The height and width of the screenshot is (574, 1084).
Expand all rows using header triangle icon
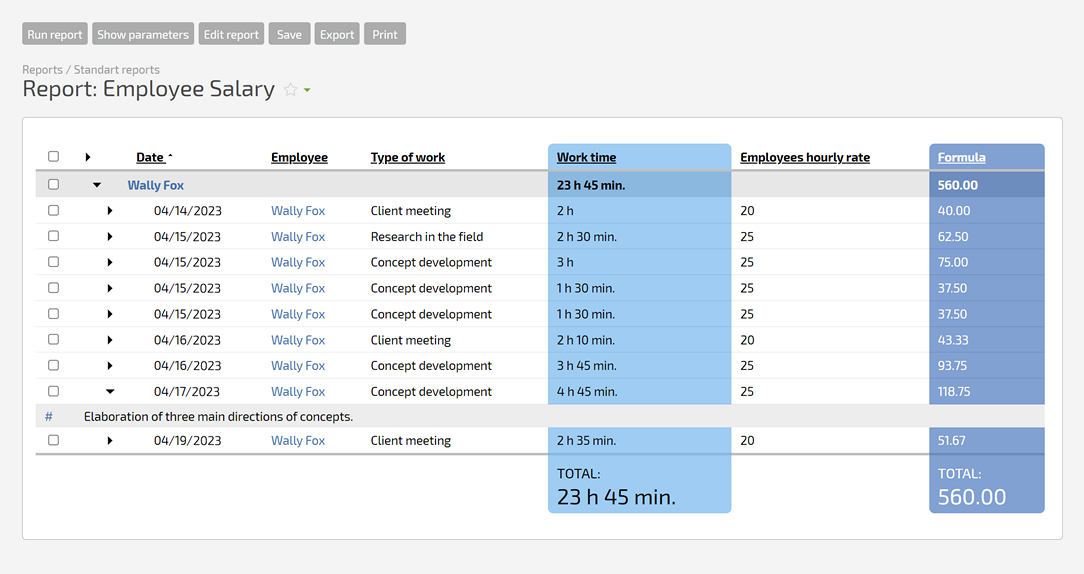point(88,157)
